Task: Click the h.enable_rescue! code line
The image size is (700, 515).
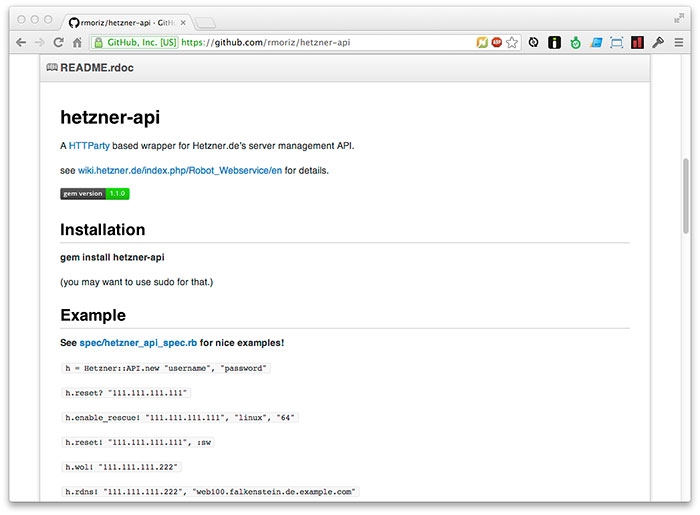Action: coord(180,417)
